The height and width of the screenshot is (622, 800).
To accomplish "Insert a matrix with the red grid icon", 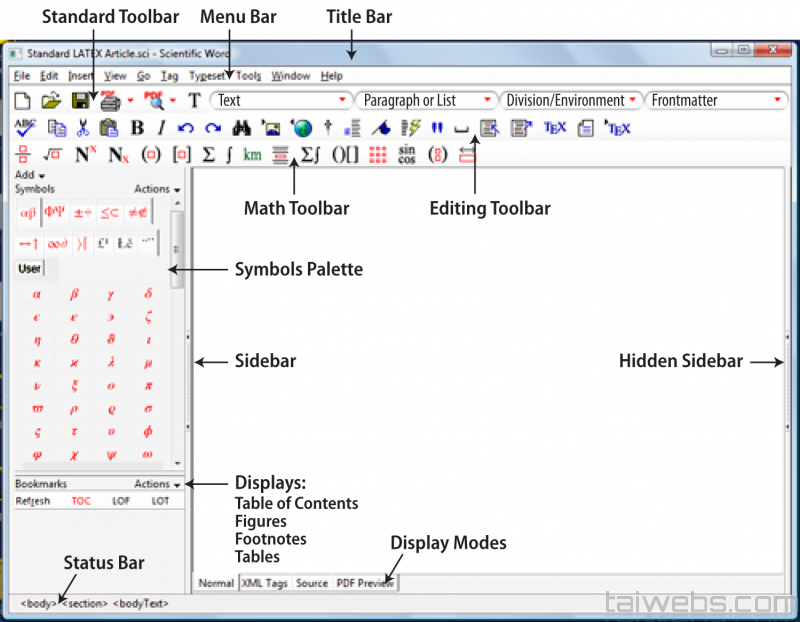I will coord(378,154).
